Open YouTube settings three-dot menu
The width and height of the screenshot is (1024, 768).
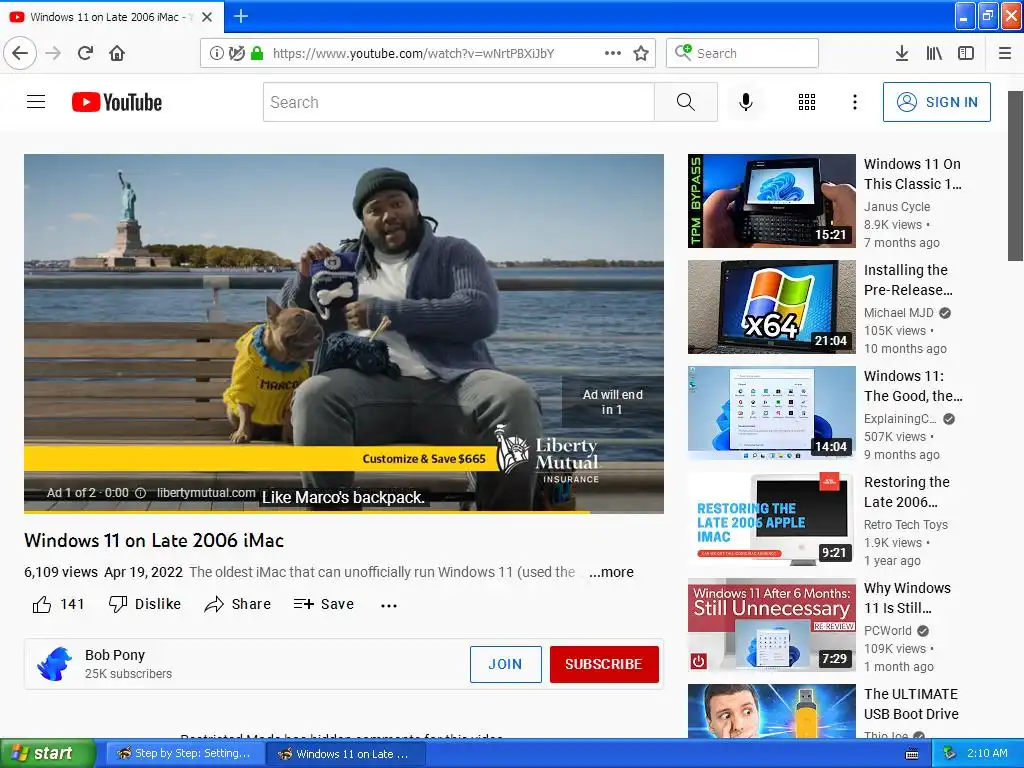[x=855, y=102]
